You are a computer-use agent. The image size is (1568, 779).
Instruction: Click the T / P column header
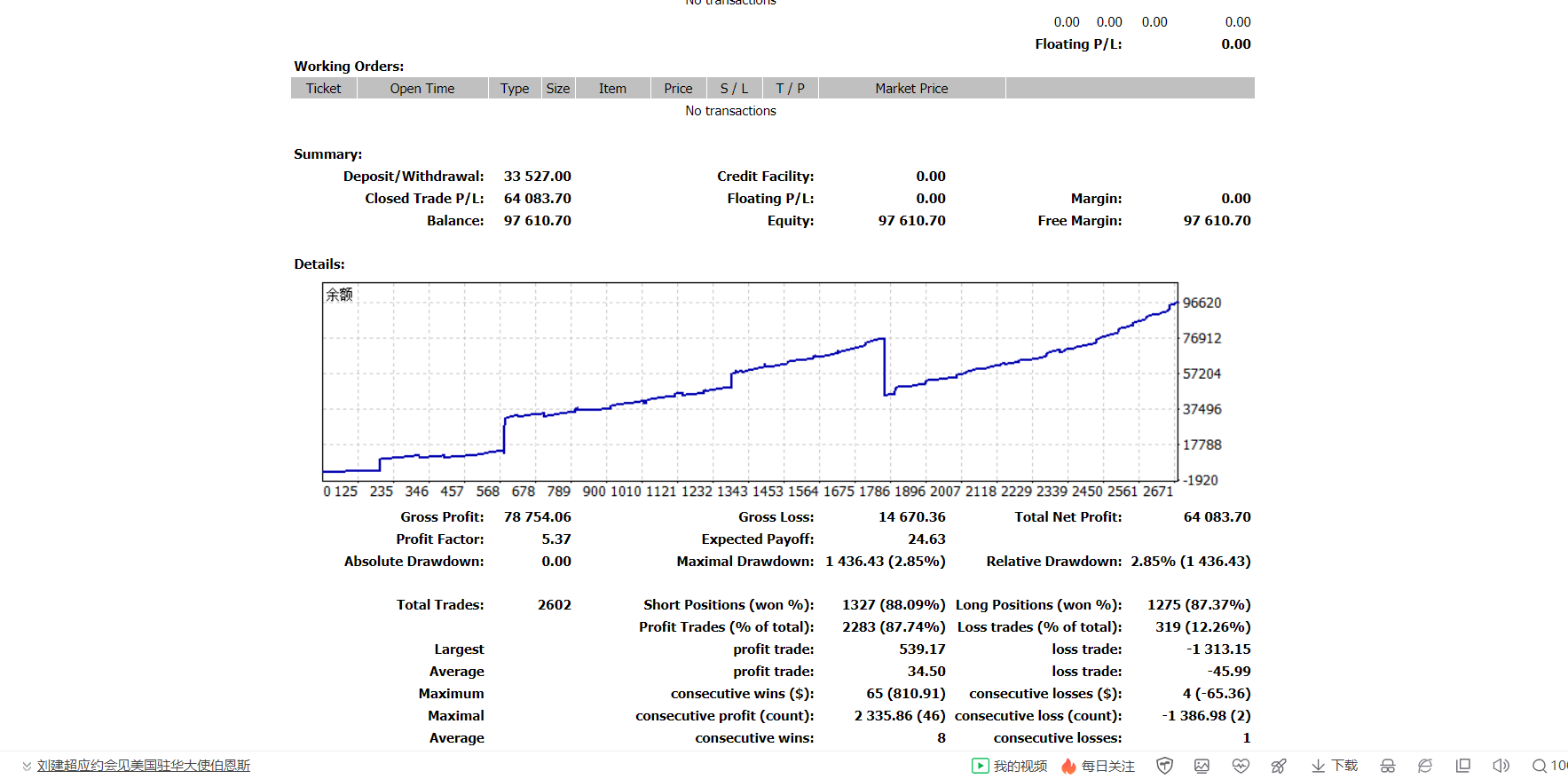click(790, 88)
